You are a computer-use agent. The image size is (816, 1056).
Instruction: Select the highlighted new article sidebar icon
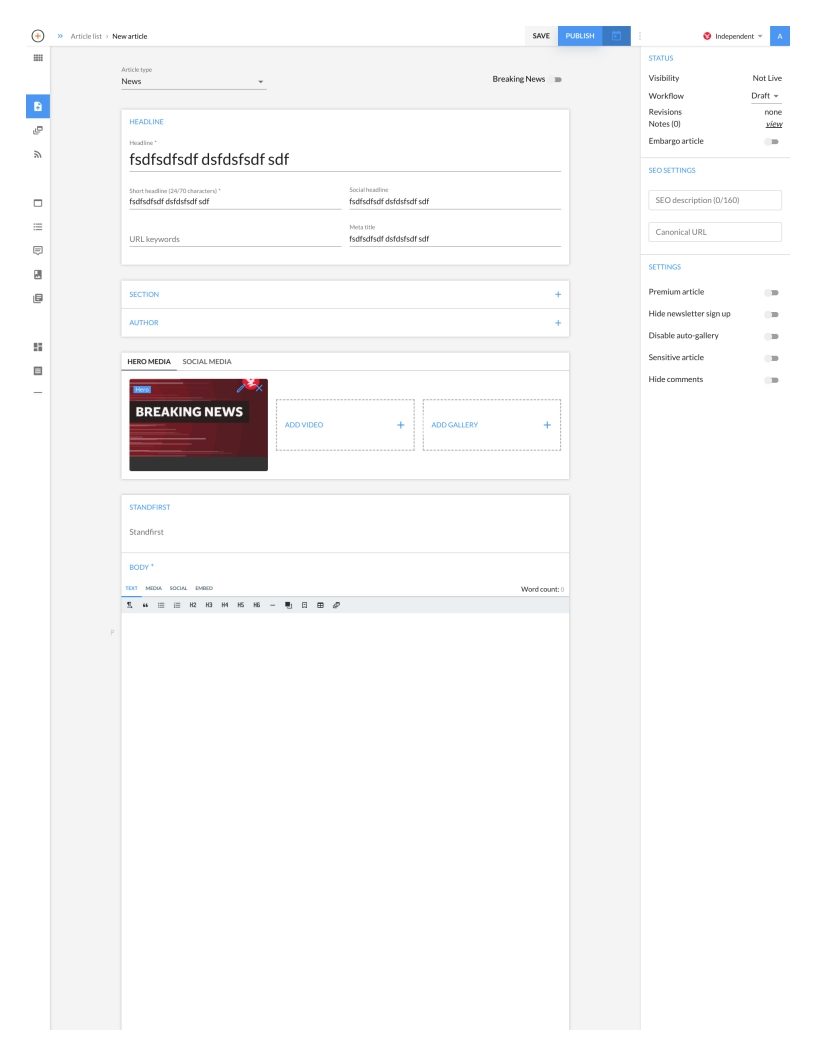[38, 106]
